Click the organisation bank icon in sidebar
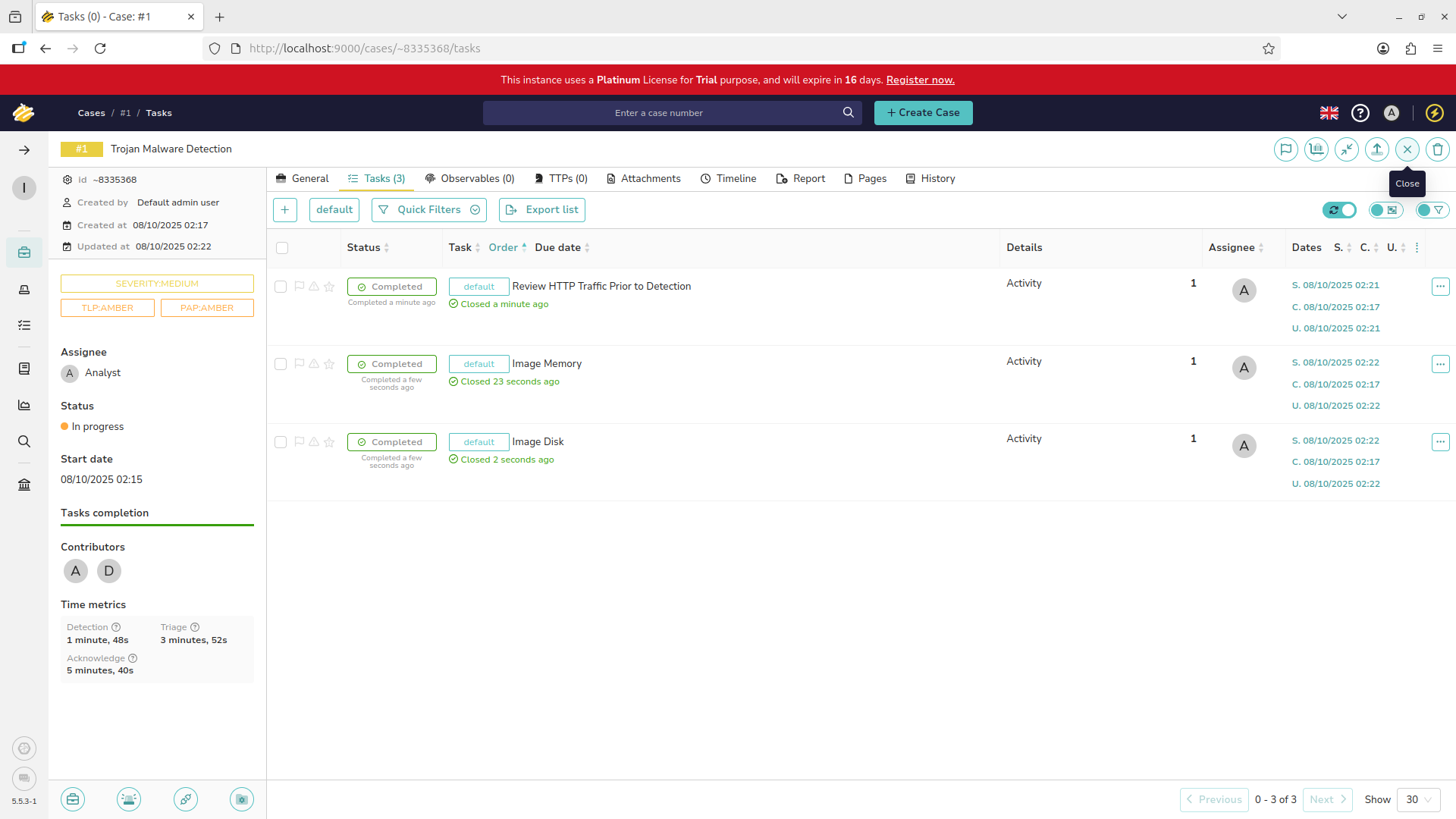The height and width of the screenshot is (819, 1456). pos(24,485)
